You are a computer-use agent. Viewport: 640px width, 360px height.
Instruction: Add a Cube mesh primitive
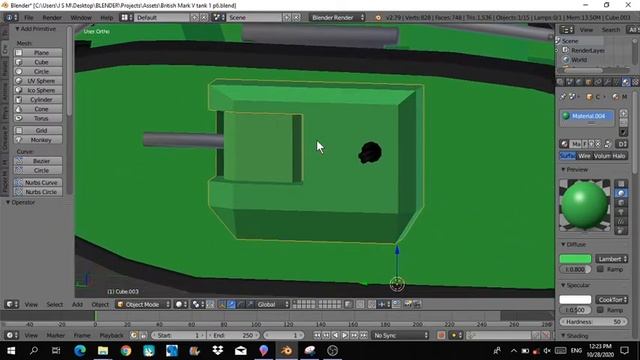click(x=38, y=62)
